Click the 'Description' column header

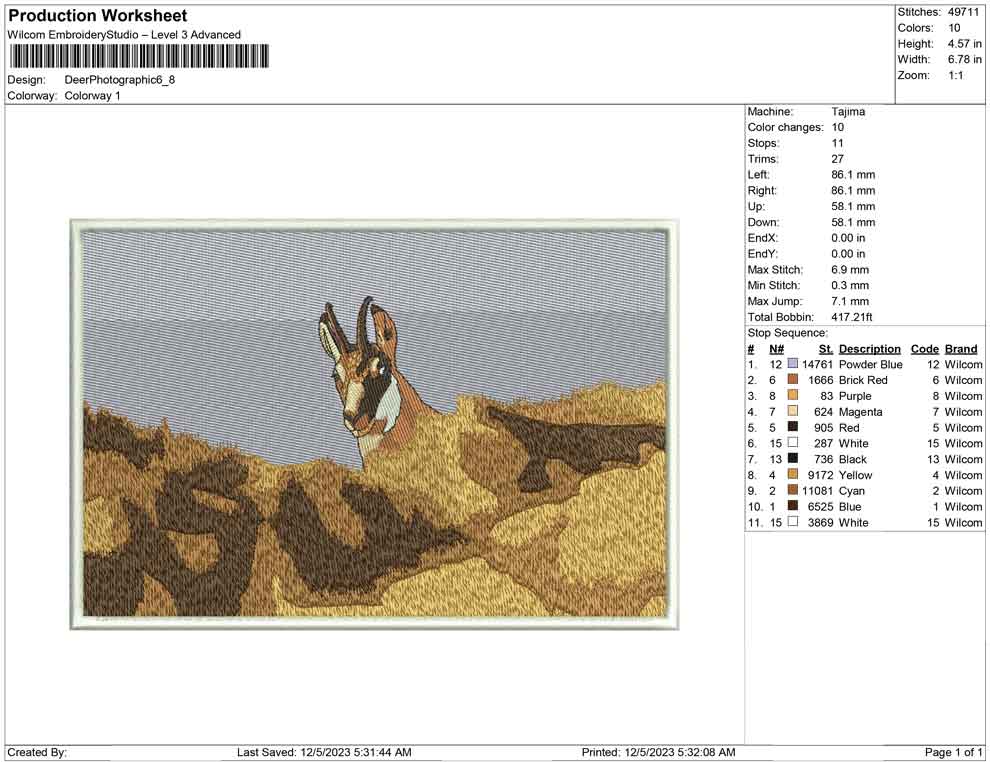click(869, 349)
